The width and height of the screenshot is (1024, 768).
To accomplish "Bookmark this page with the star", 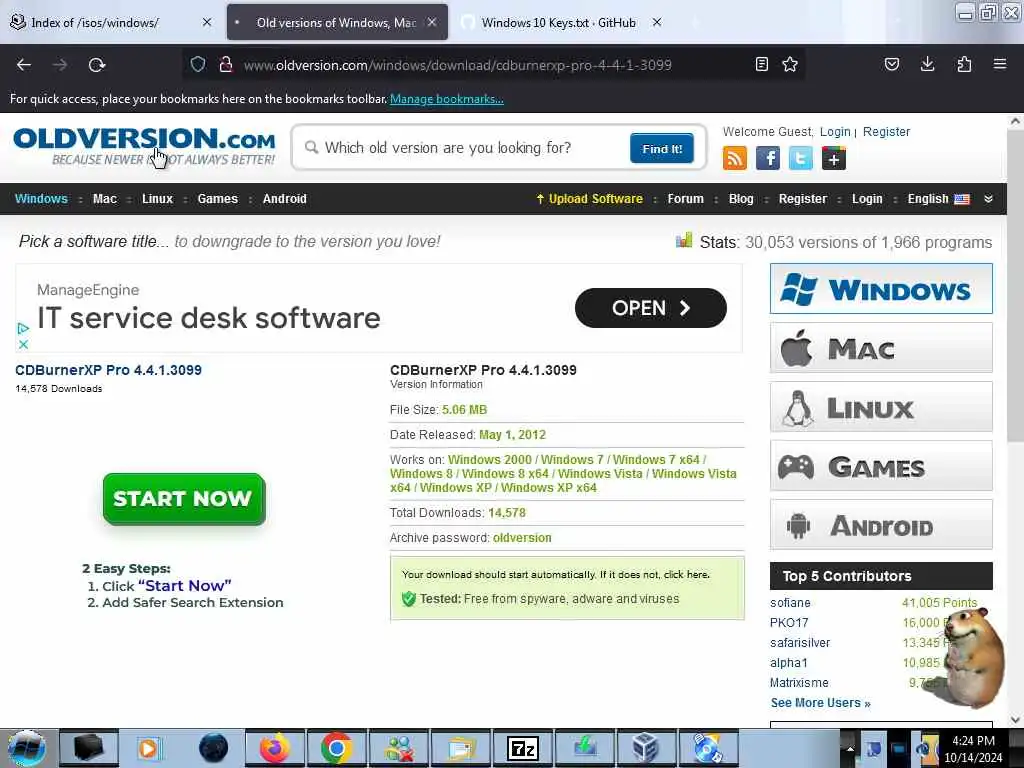I will pyautogui.click(x=790, y=64).
